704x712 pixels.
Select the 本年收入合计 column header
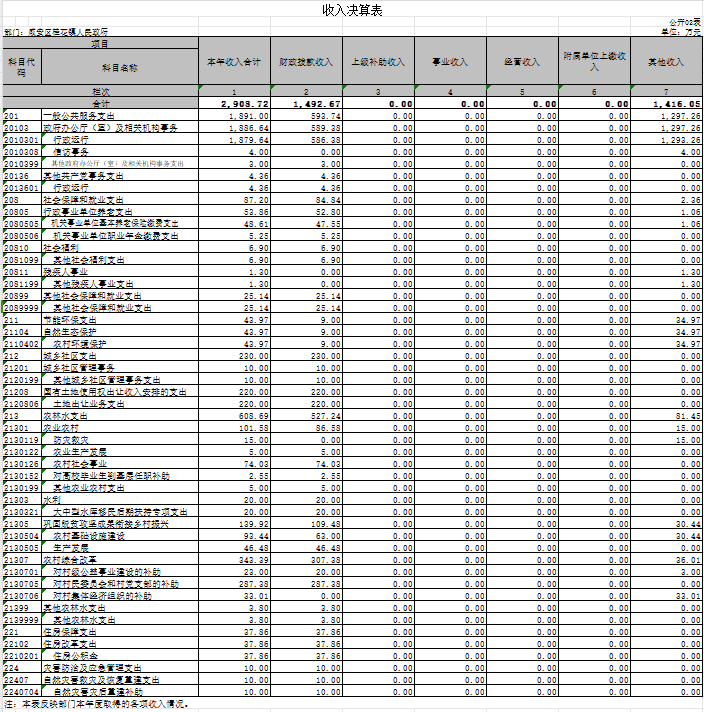pyautogui.click(x=234, y=61)
